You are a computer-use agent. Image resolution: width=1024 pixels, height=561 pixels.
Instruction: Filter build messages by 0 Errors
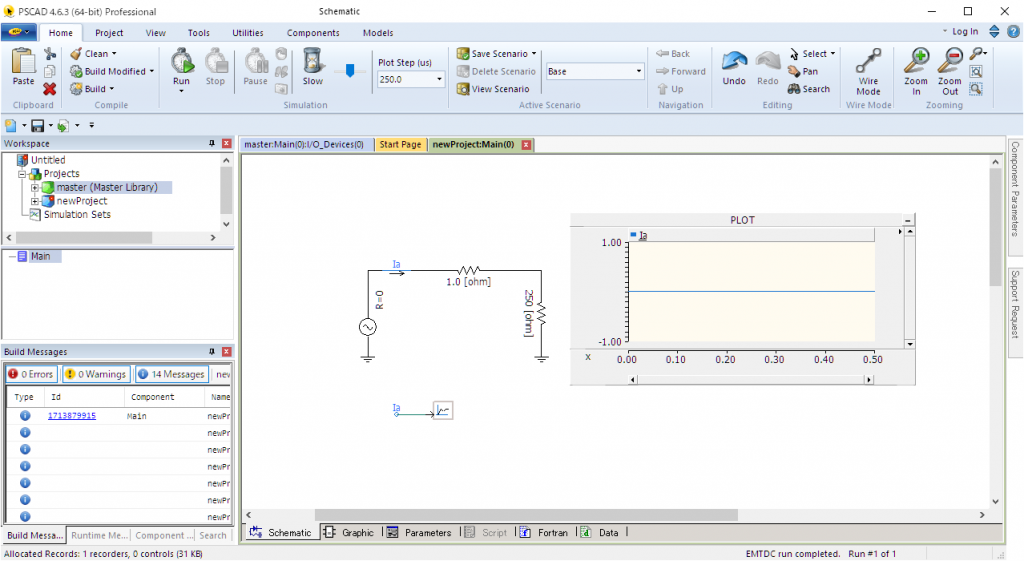(x=31, y=374)
